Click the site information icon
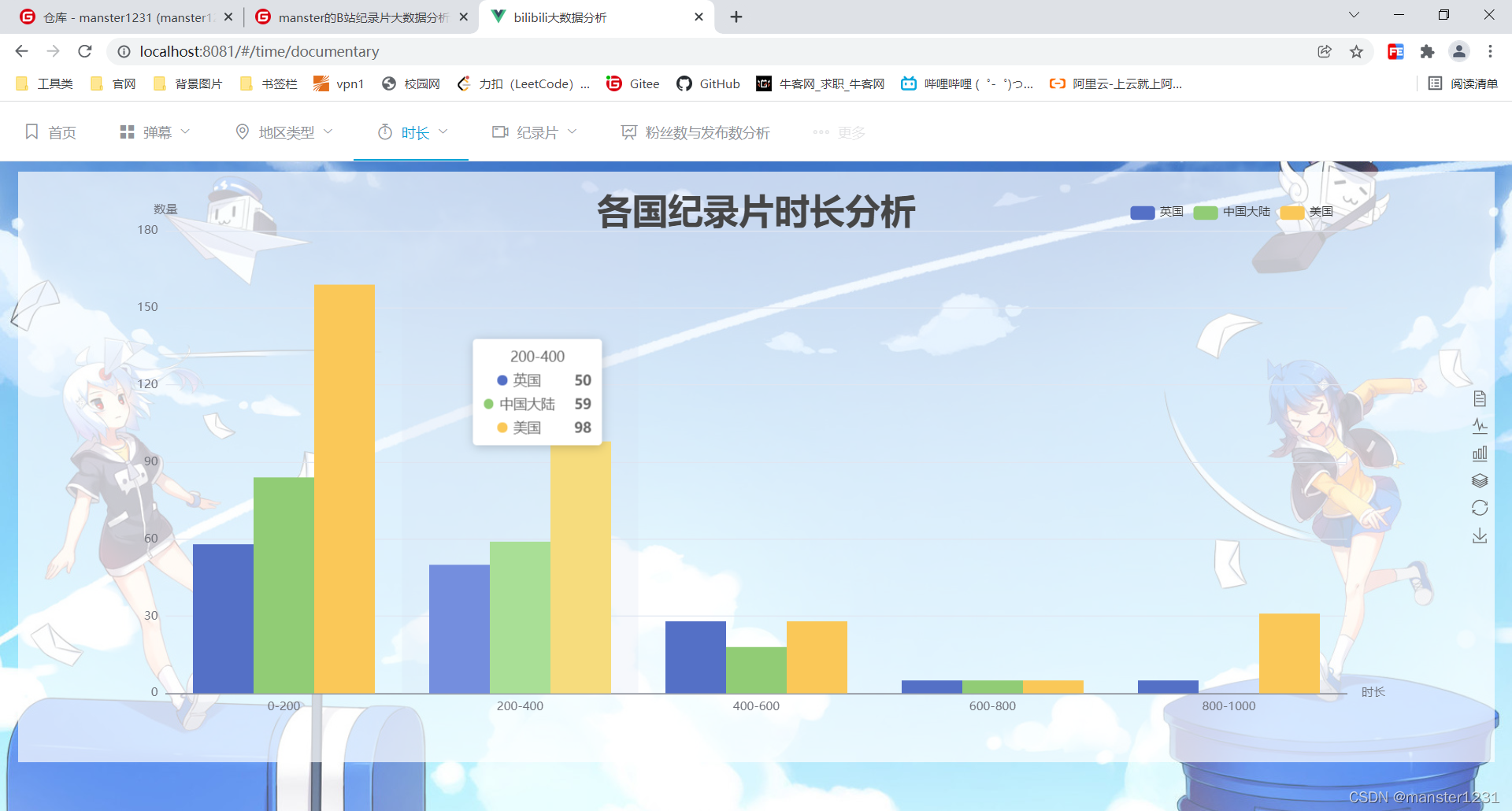The height and width of the screenshot is (811, 1512). click(x=124, y=51)
